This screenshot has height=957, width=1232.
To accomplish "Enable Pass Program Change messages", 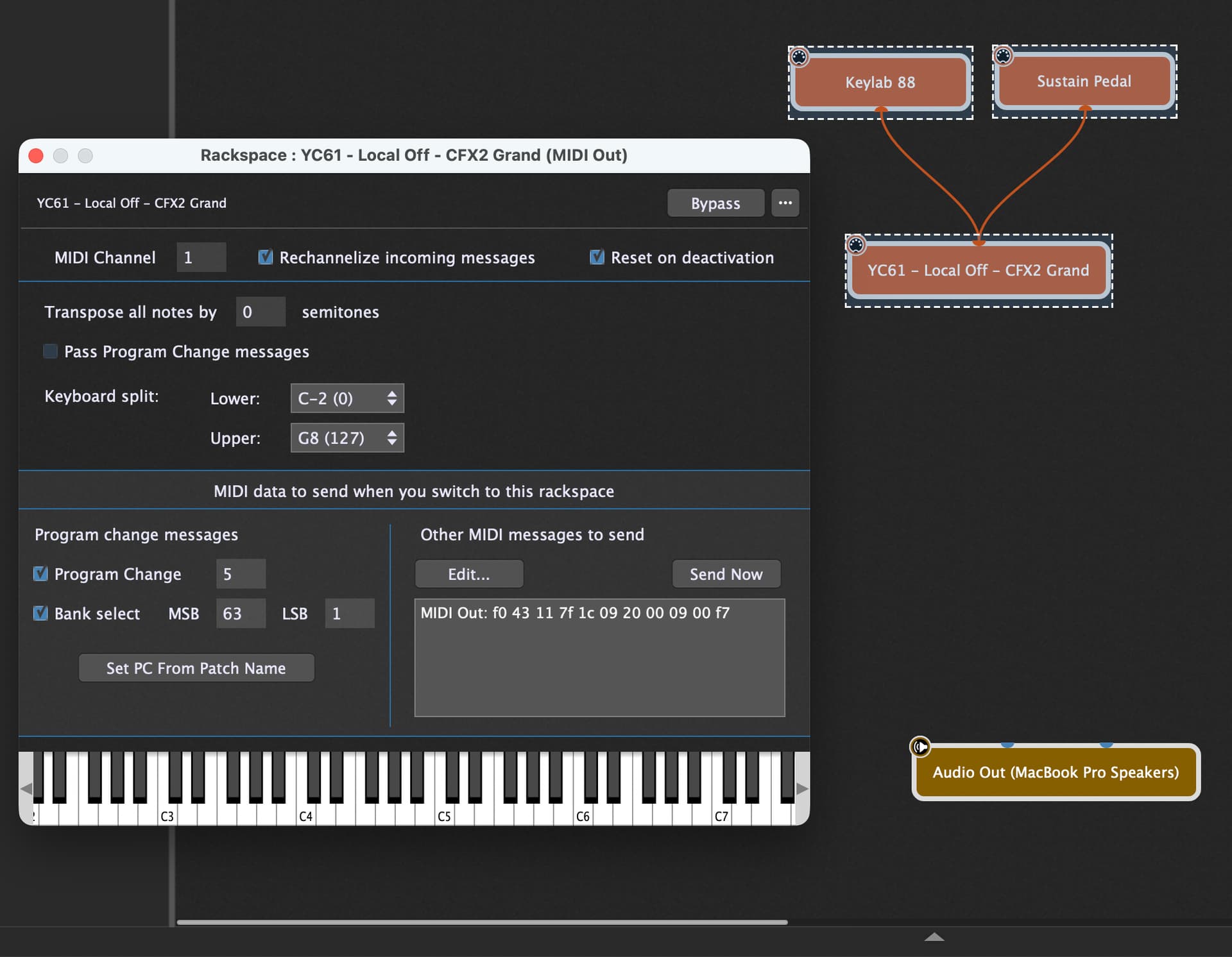I will (x=50, y=351).
